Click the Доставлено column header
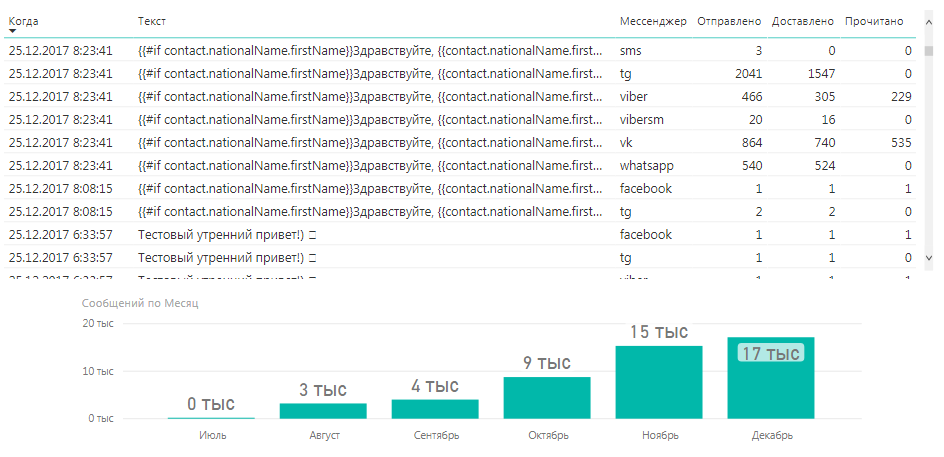The width and height of the screenshot is (944, 457). (803, 21)
